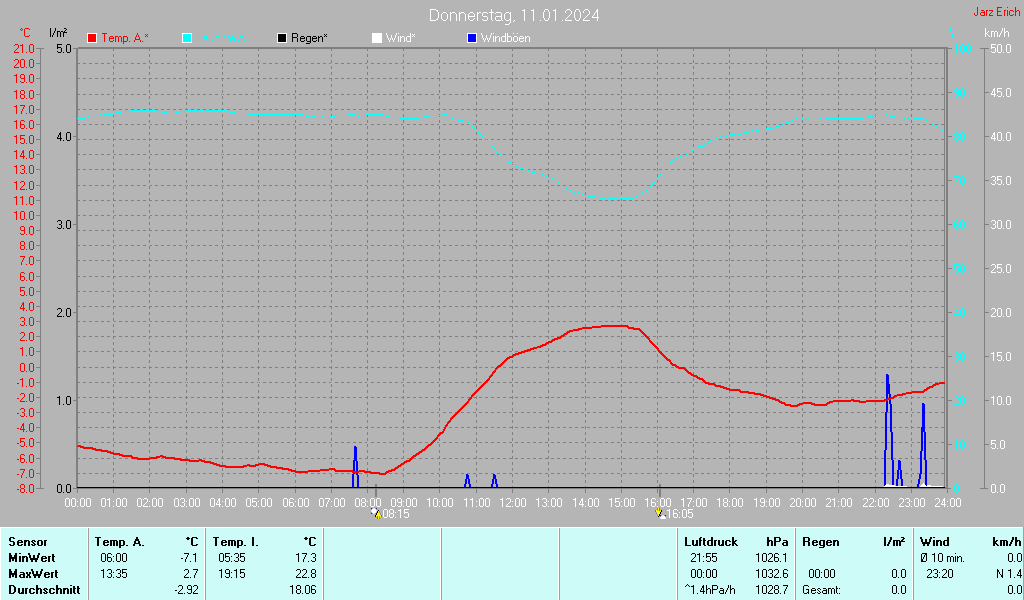This screenshot has width=1024, height=600.
Task: Click the 24:00 time axis label
Action: point(948,503)
